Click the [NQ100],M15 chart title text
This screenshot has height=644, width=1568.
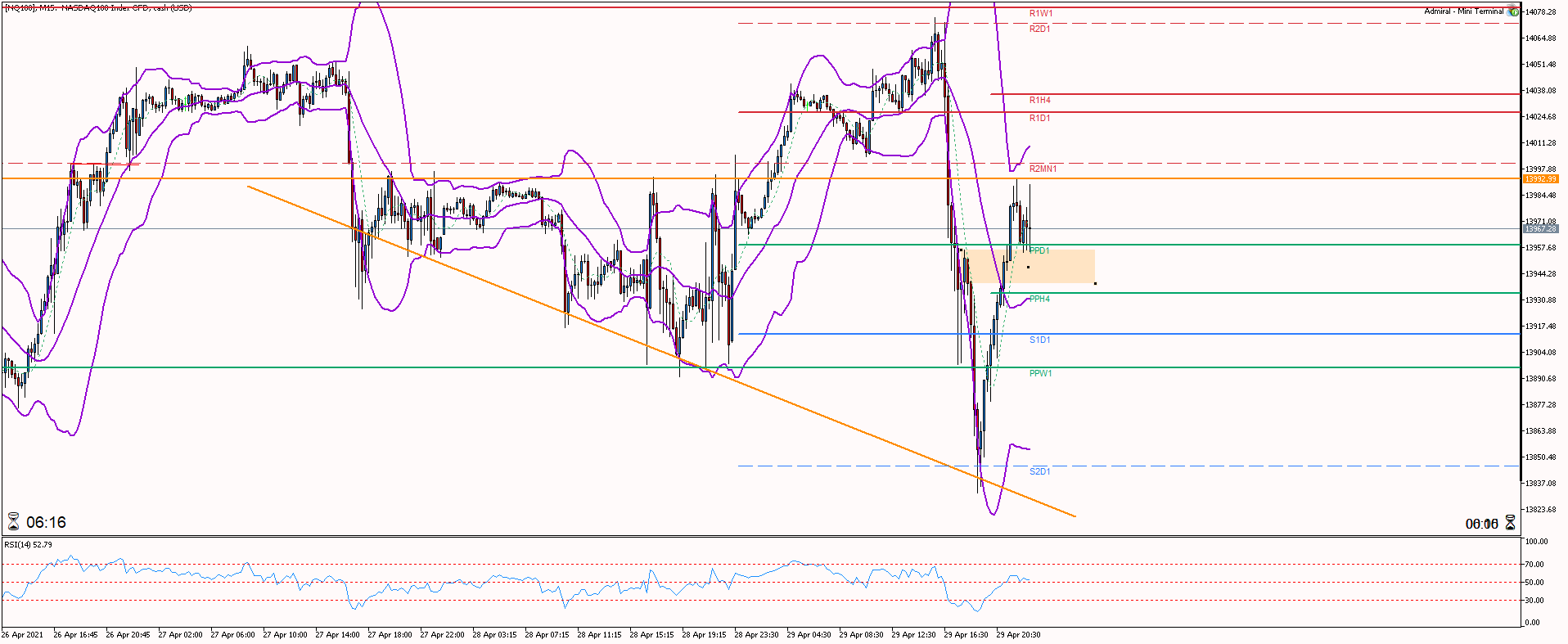tap(97, 7)
